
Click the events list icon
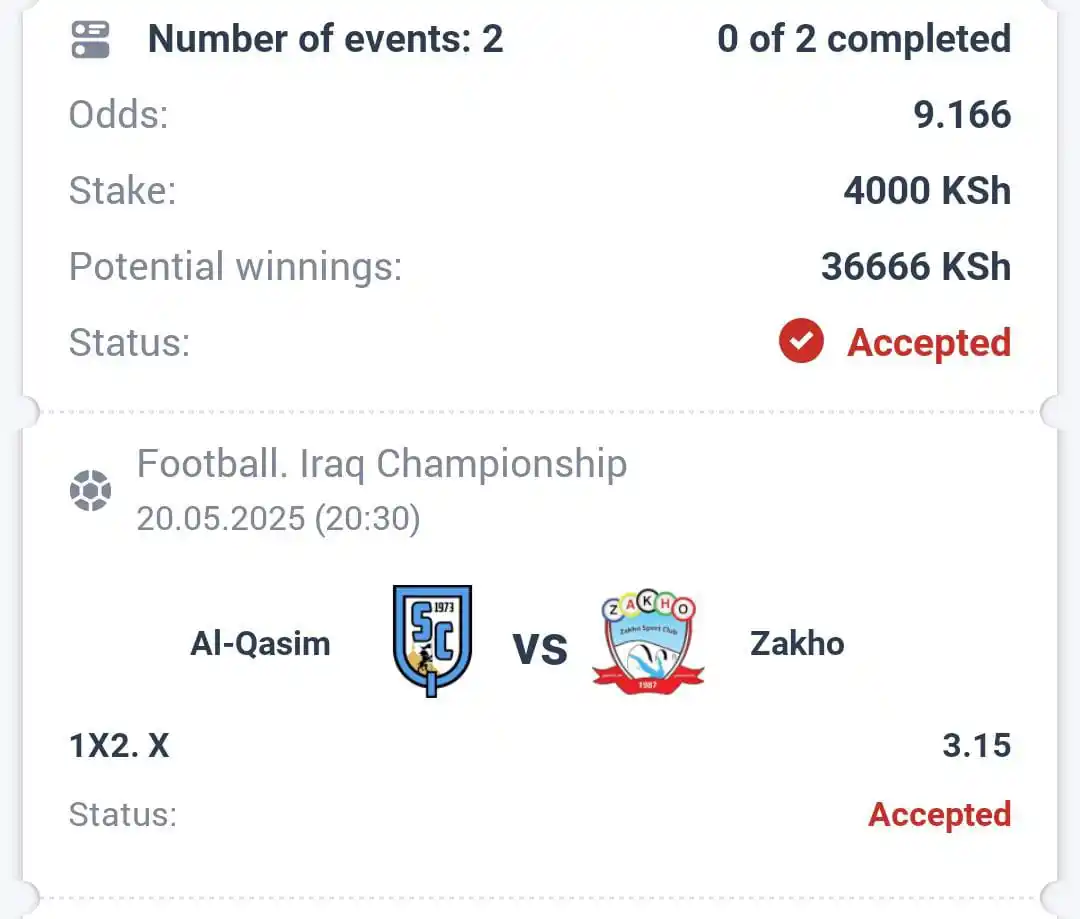coord(90,39)
